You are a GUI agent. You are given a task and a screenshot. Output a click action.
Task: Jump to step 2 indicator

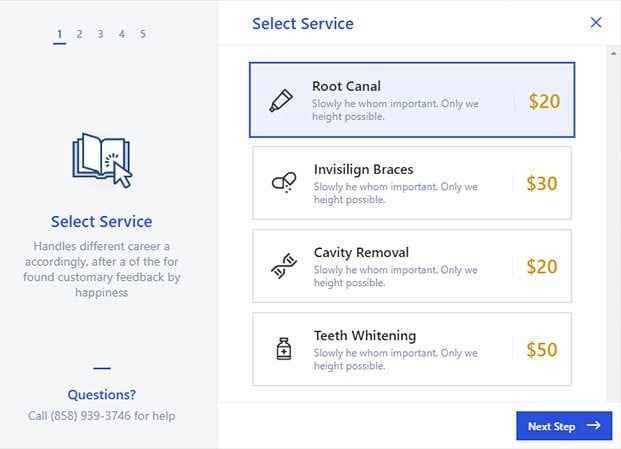coord(80,34)
